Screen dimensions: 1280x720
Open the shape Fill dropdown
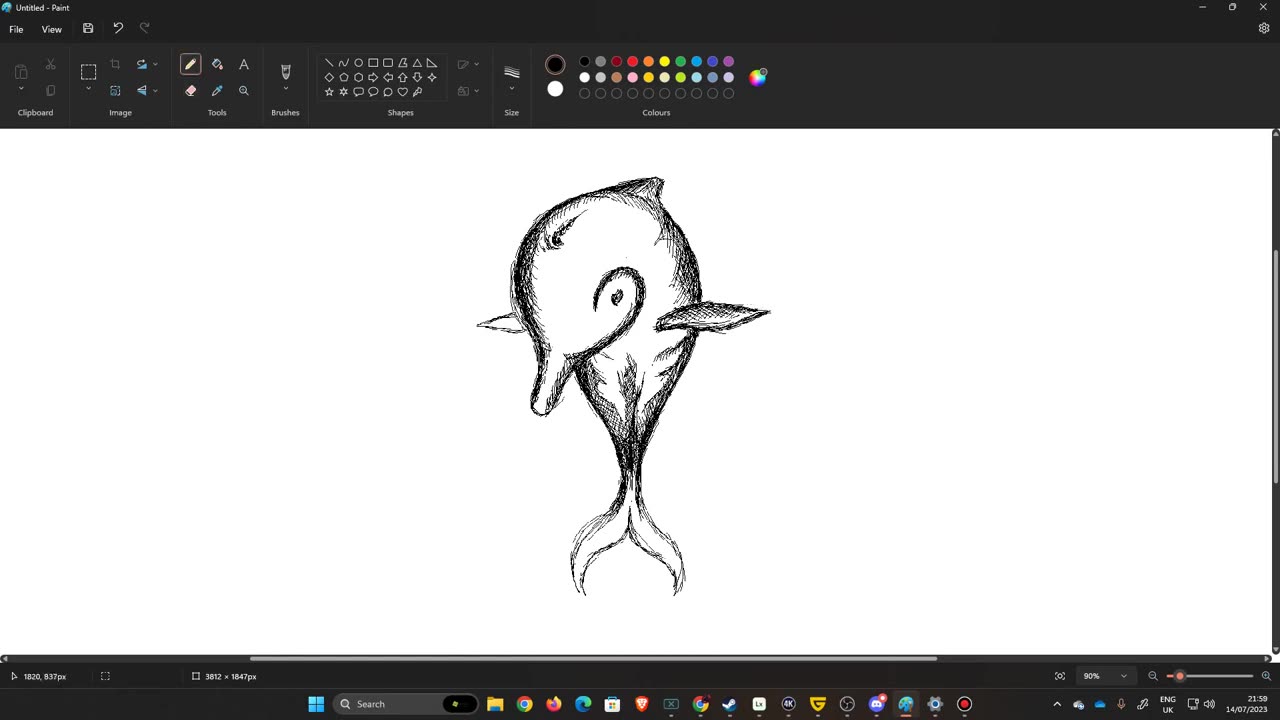[x=476, y=91]
